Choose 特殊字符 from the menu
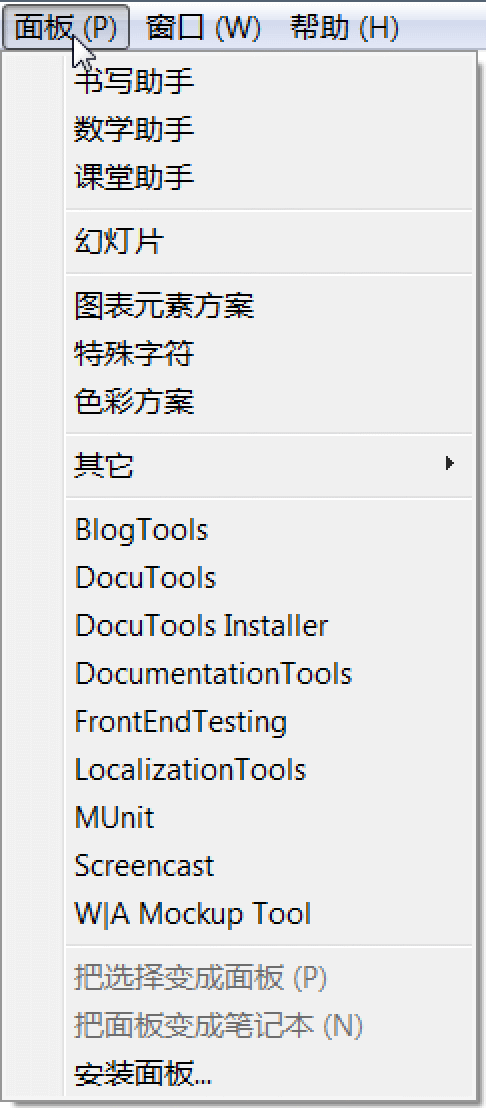This screenshot has width=488, height=1110. pos(269,354)
